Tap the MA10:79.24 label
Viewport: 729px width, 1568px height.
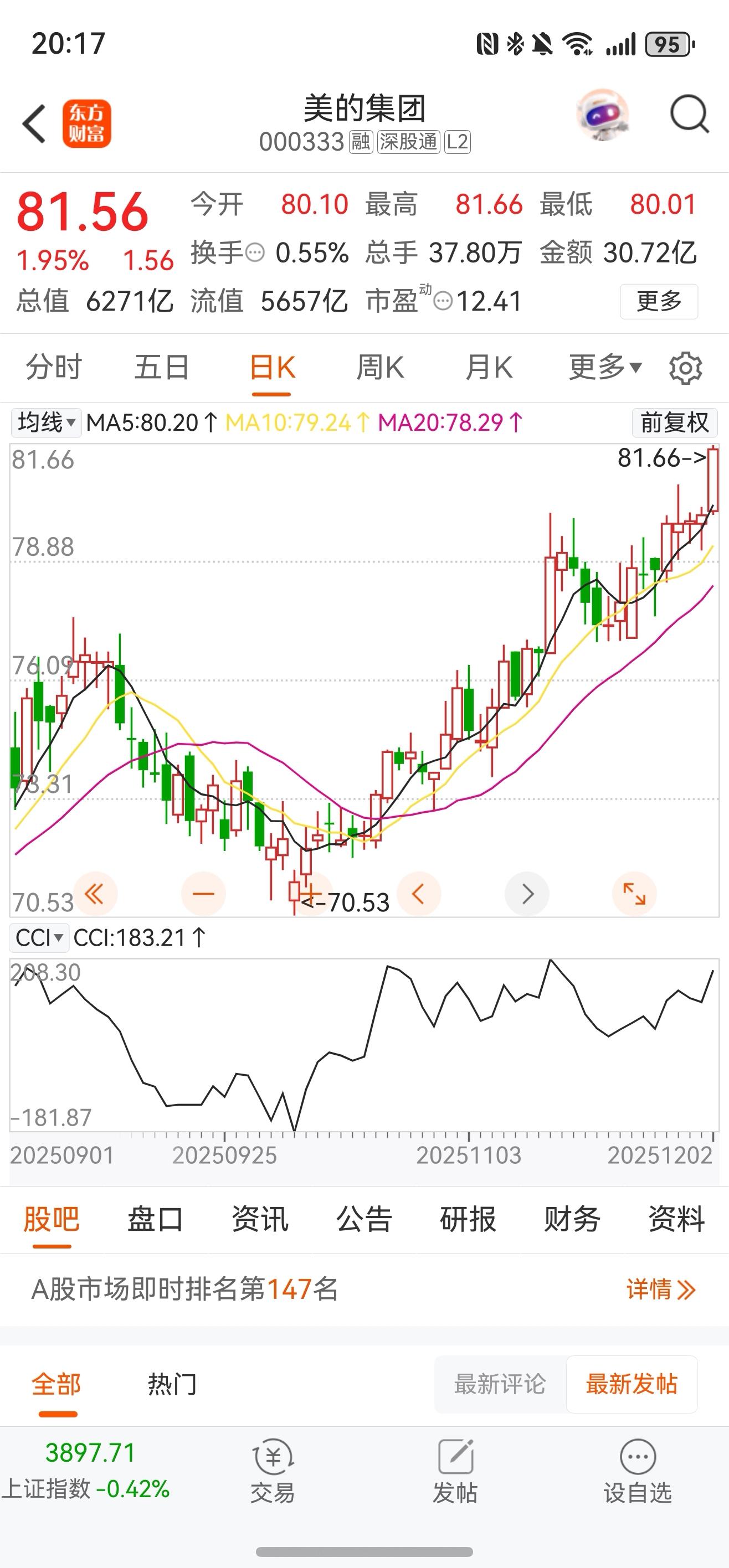(x=298, y=422)
